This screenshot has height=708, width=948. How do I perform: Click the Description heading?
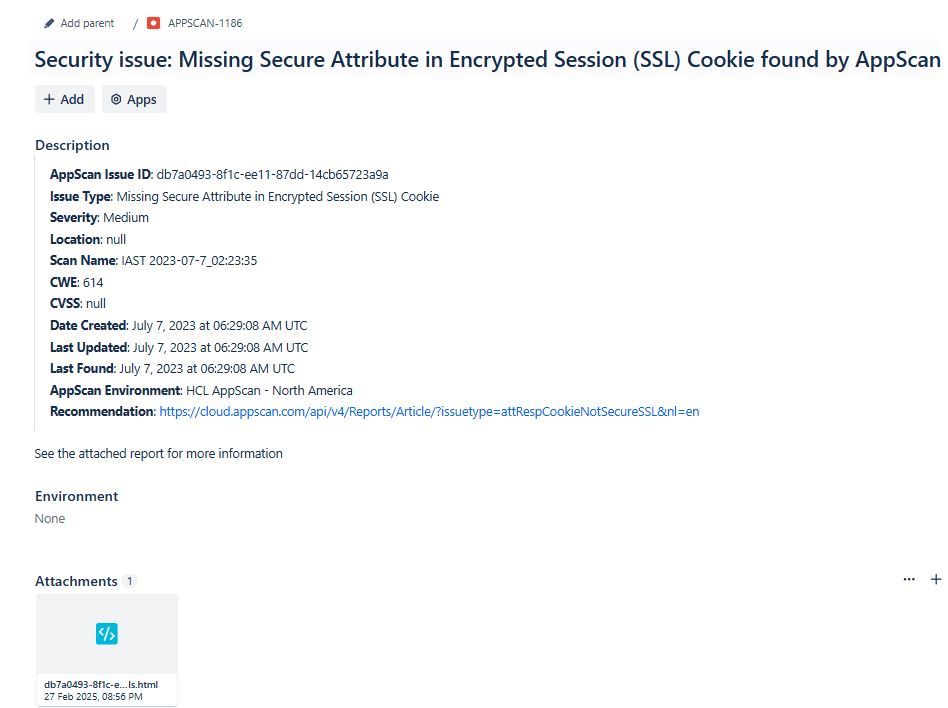pos(73,145)
